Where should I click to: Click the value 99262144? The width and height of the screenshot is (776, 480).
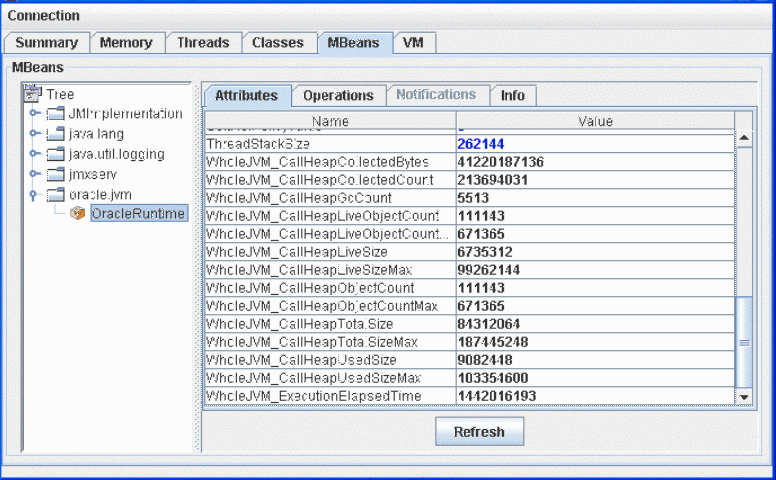[x=488, y=270]
